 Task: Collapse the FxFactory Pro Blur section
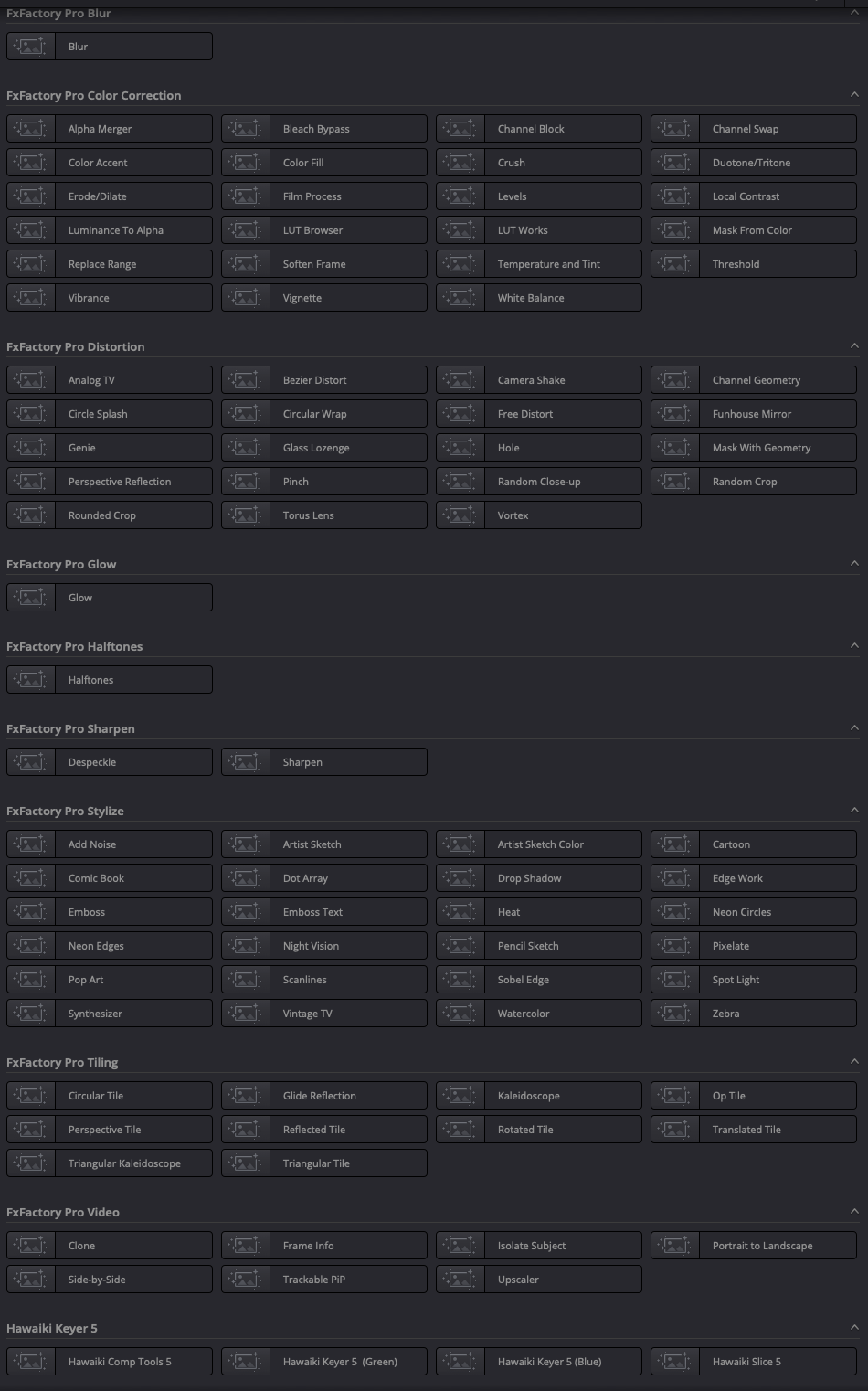(x=854, y=13)
